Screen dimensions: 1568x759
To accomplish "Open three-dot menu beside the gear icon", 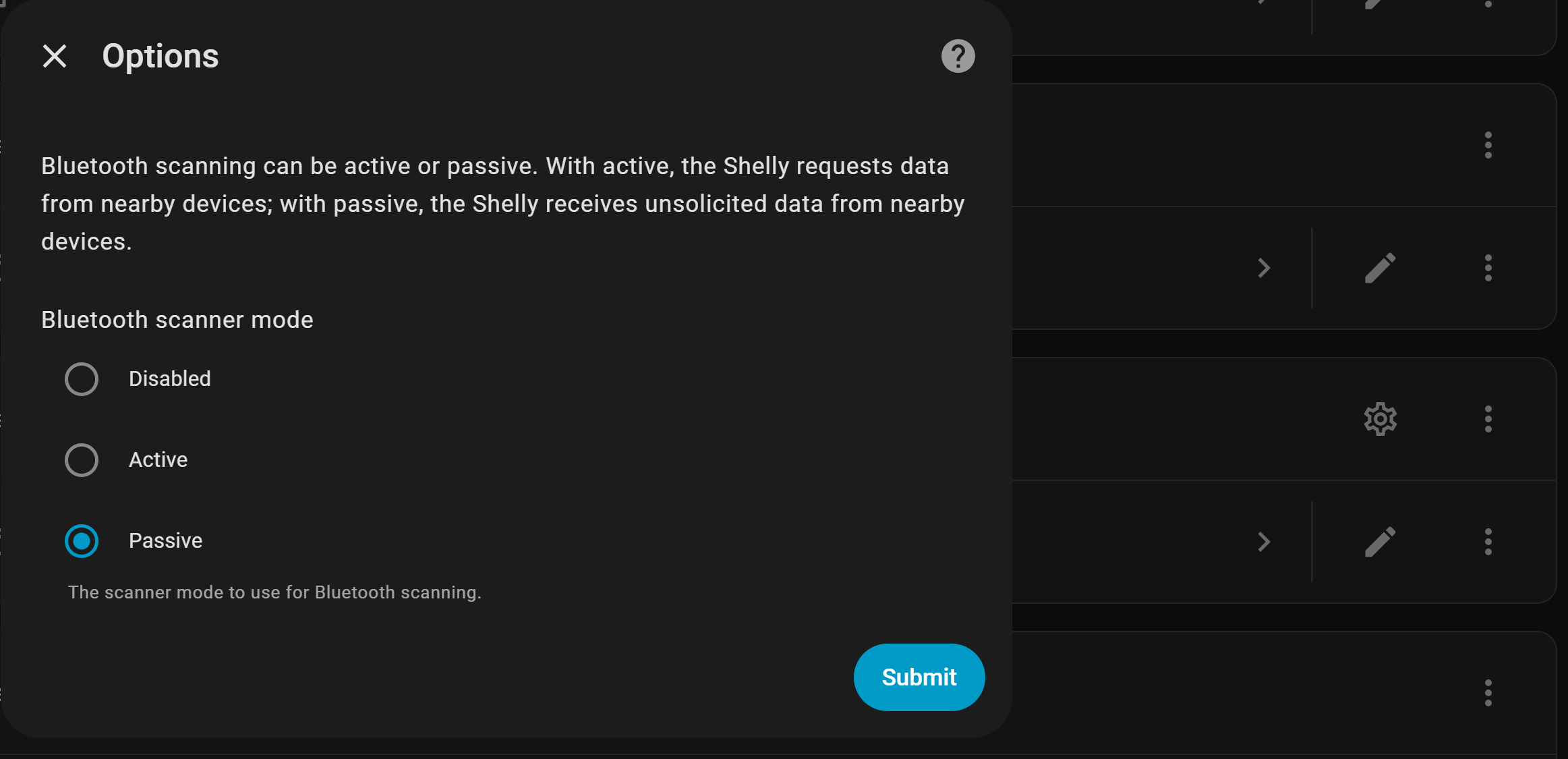I will tap(1488, 419).
